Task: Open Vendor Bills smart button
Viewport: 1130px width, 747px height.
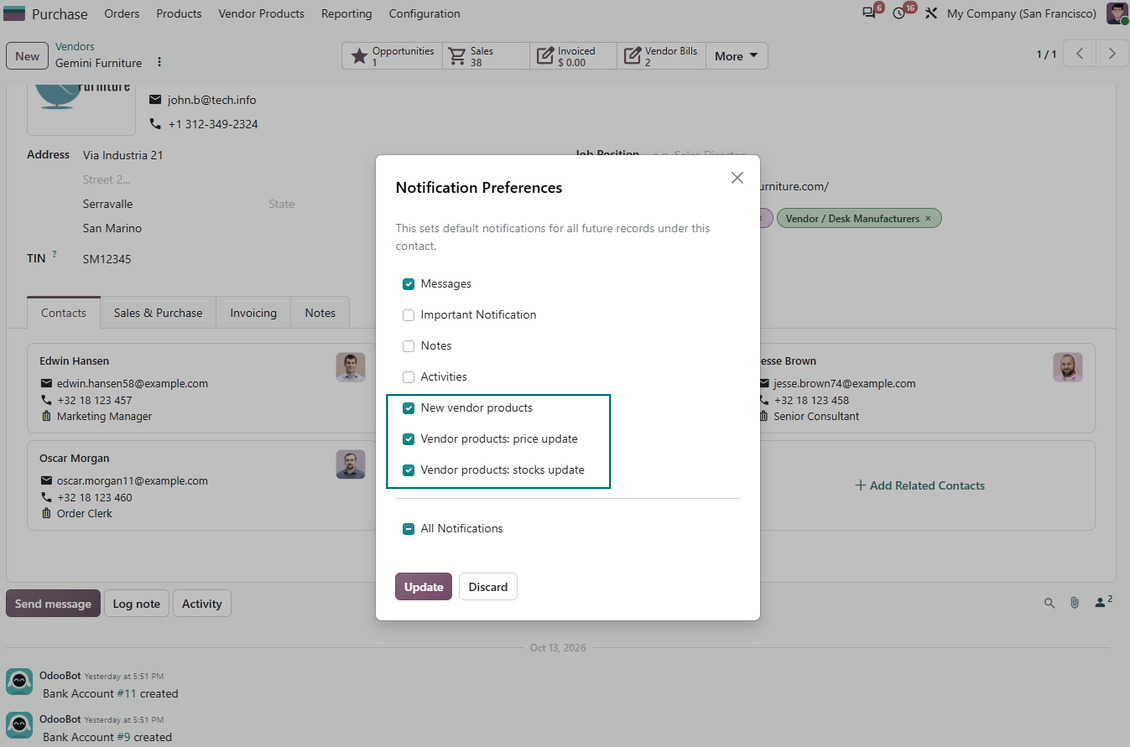Action: click(x=661, y=56)
